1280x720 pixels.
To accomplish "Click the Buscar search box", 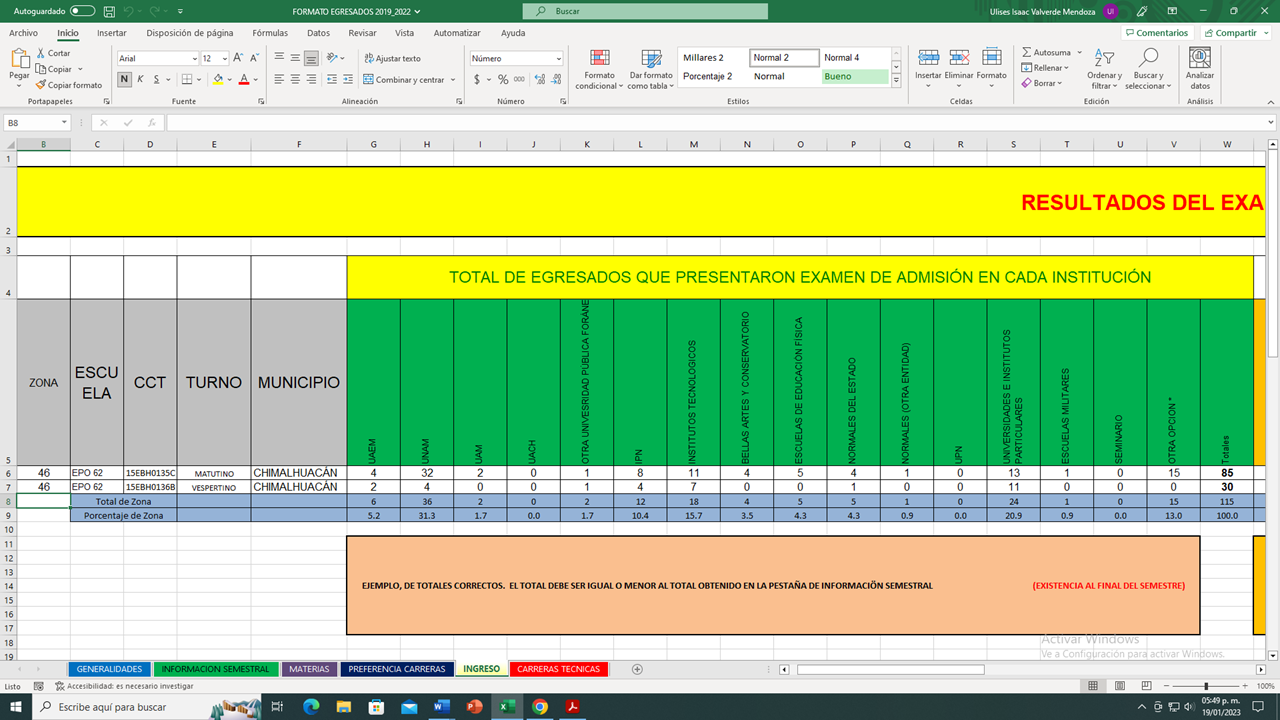I will tap(646, 11).
